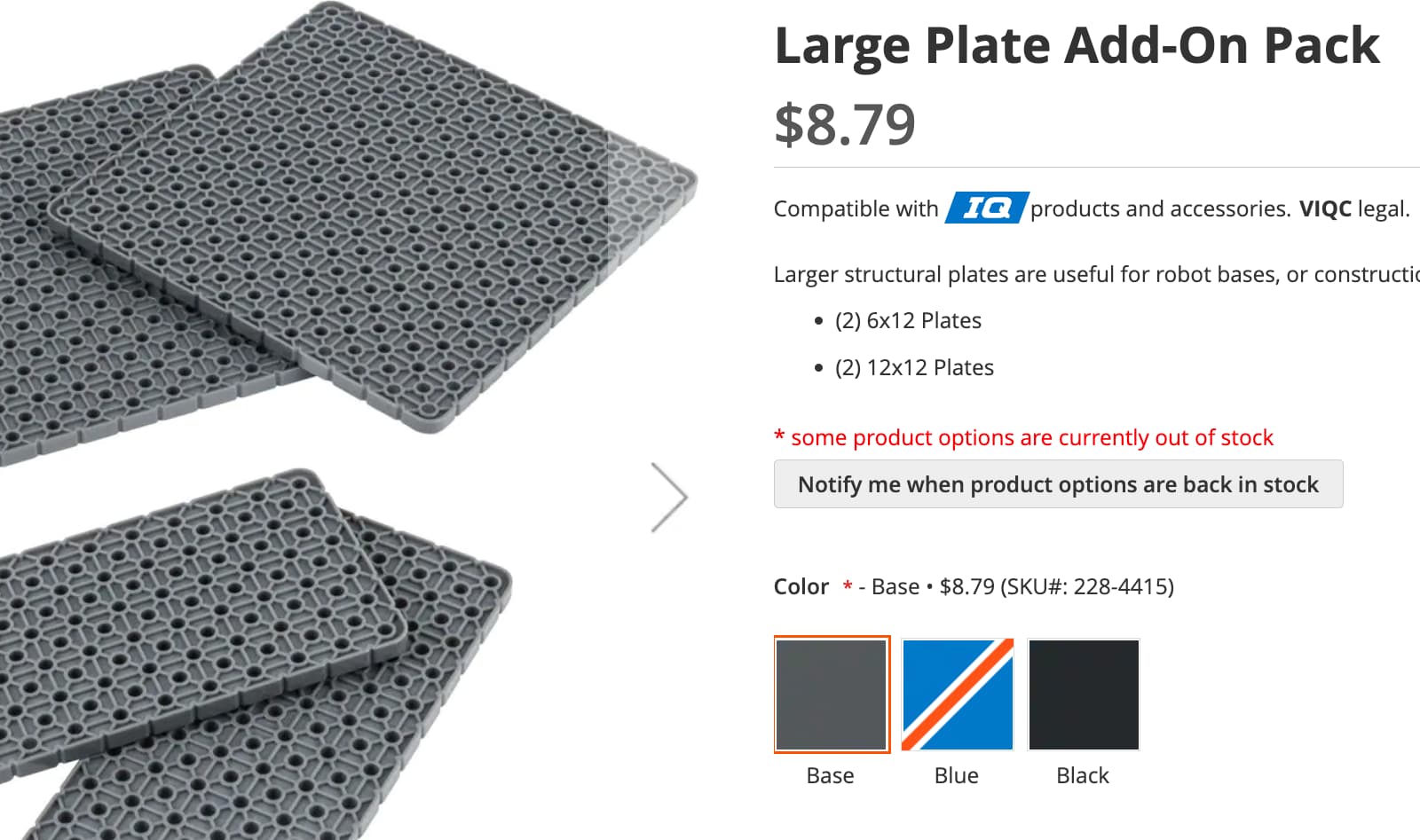The height and width of the screenshot is (840, 1420).
Task: Click the Blue label under the swatch
Action: [956, 775]
